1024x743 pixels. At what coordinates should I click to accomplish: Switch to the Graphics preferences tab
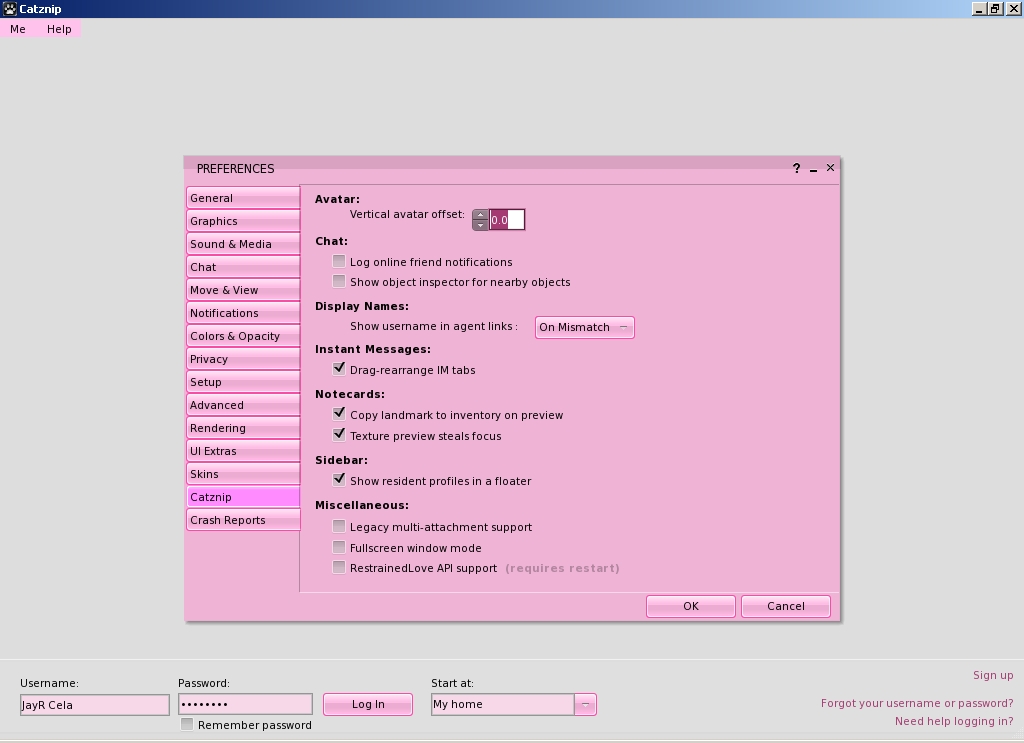point(242,220)
